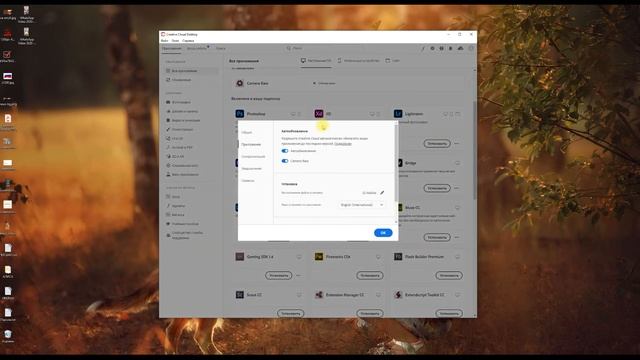Install Fireworks CS6 via Установить

pos(370,276)
